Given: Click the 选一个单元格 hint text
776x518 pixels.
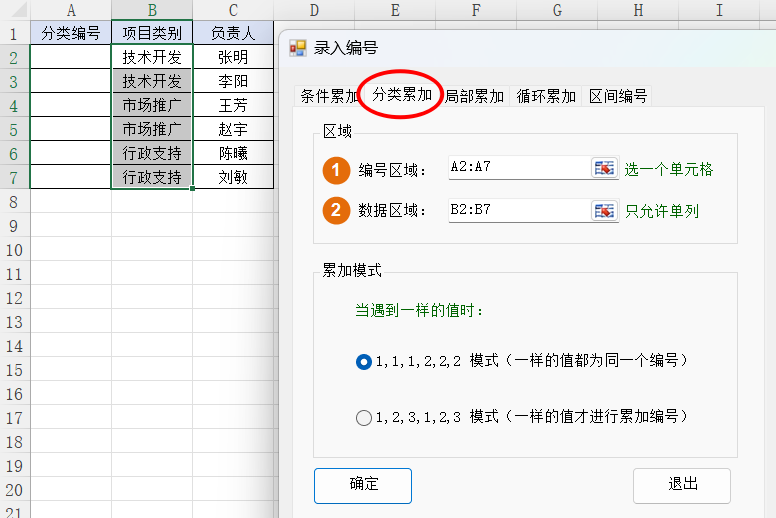Looking at the screenshot, I should [x=668, y=170].
